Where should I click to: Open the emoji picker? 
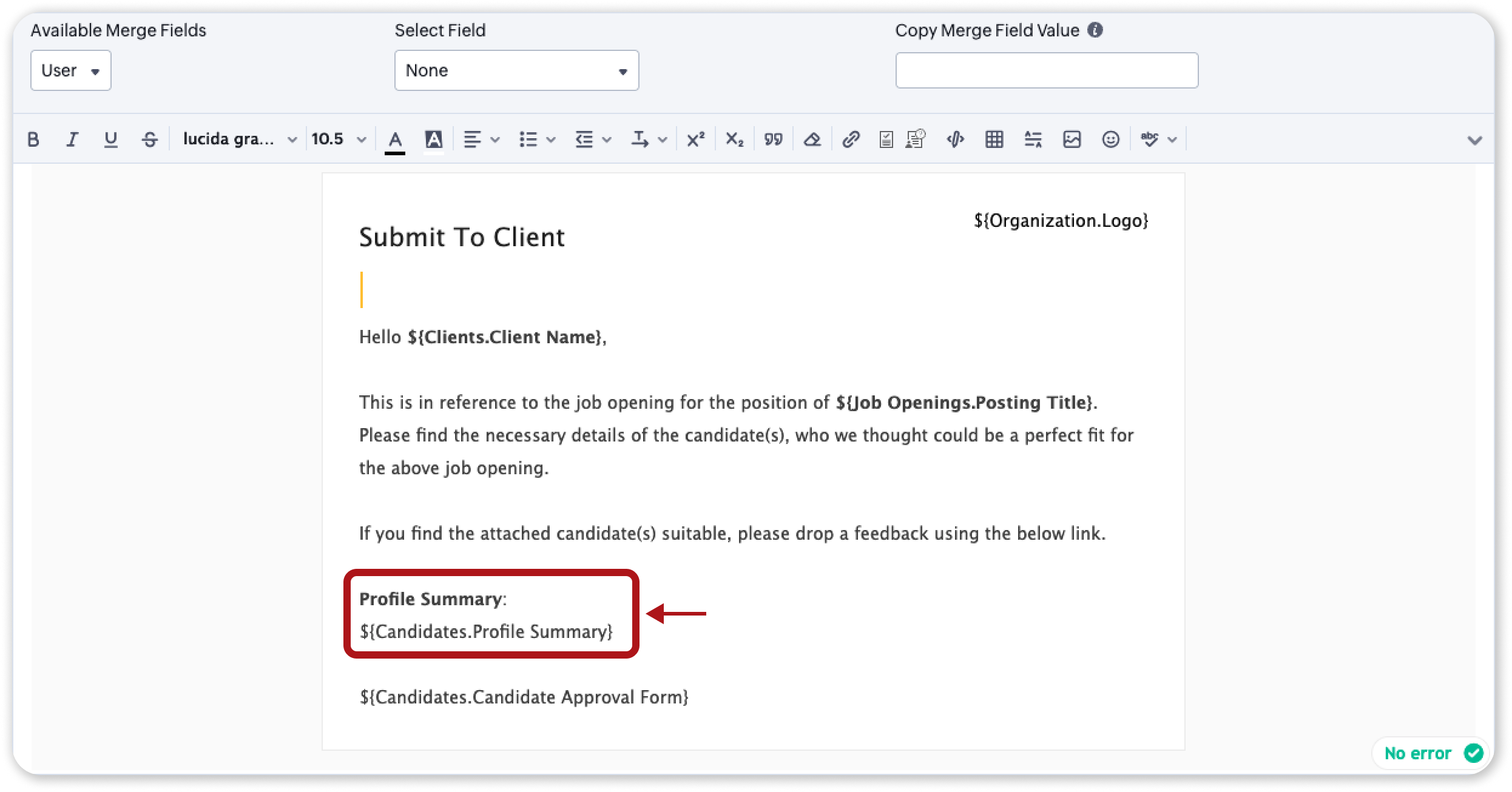pyautogui.click(x=1110, y=139)
